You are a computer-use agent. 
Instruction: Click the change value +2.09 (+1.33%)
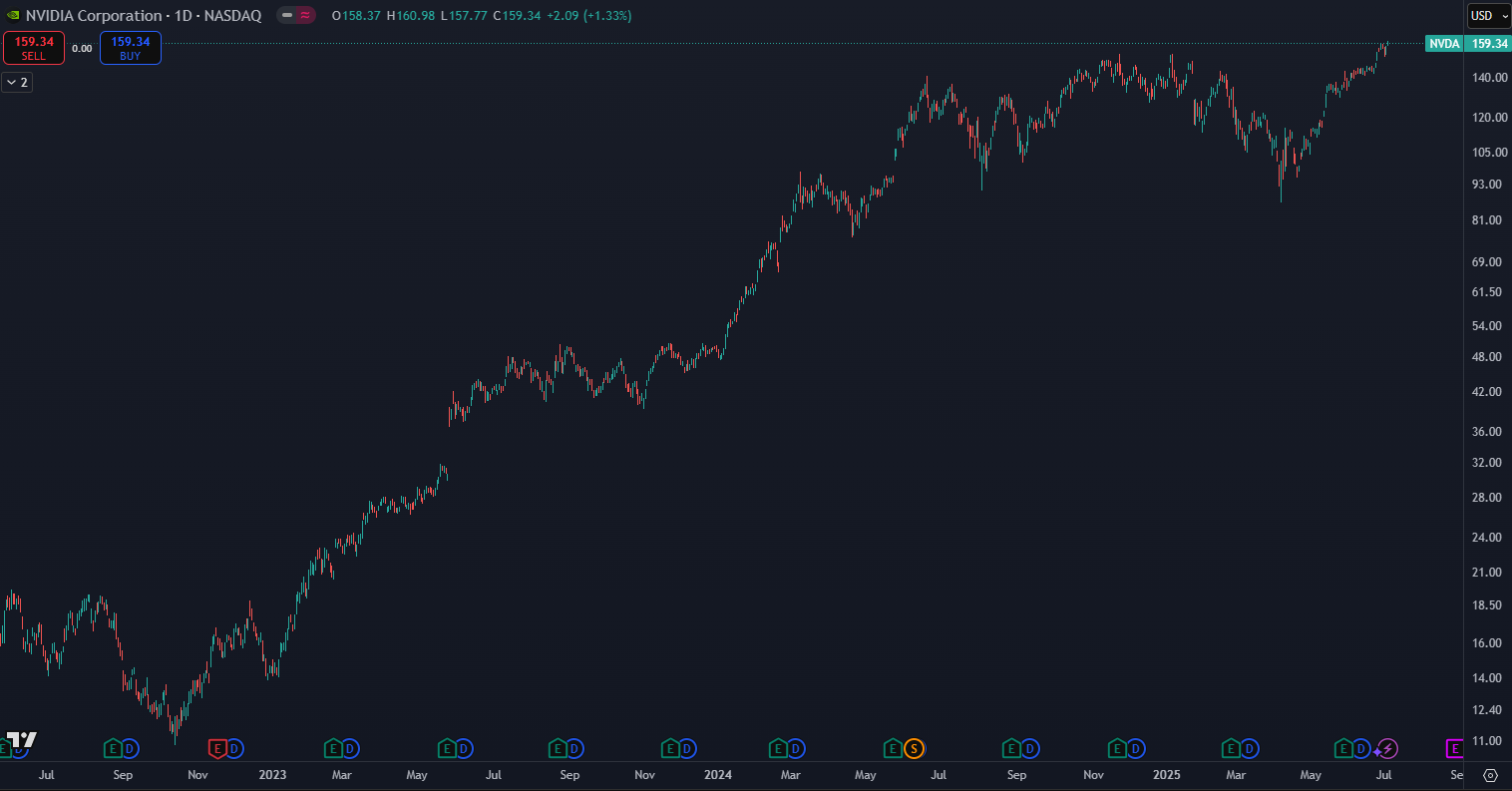tap(589, 16)
